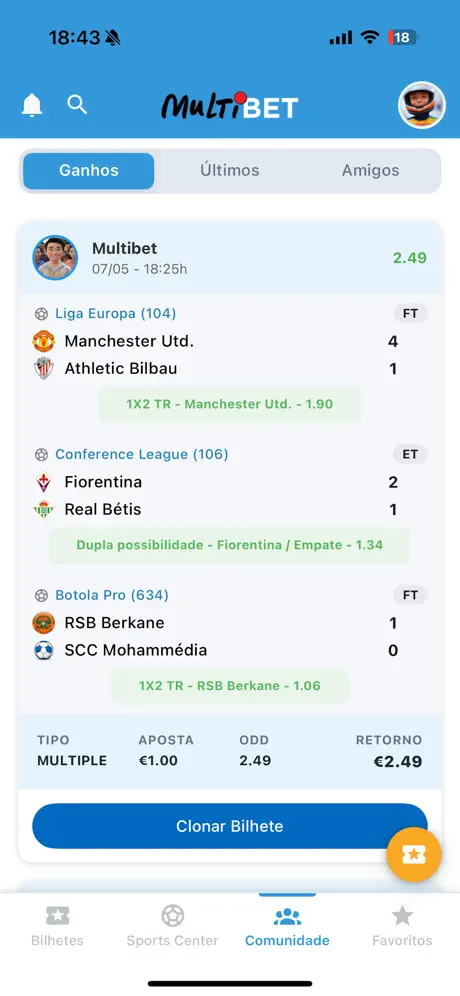460x996 pixels.
Task: Tap the Multibet user avatar thumbnail
Action: [x=55, y=258]
